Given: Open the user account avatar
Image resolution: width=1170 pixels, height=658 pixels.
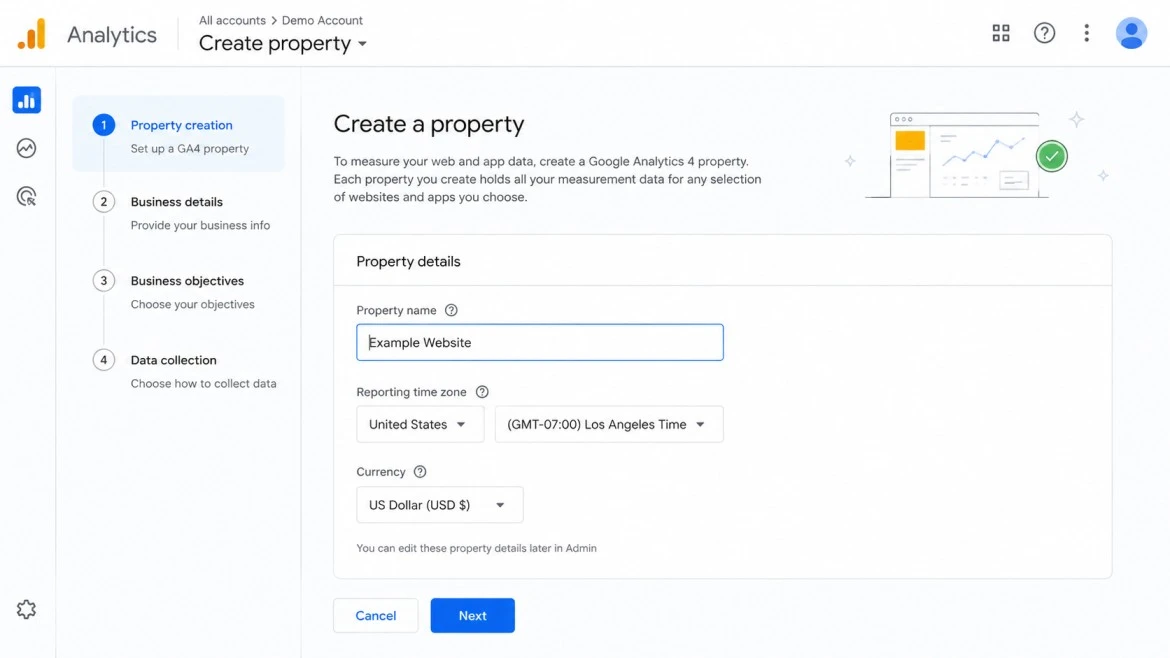Looking at the screenshot, I should coord(1131,33).
